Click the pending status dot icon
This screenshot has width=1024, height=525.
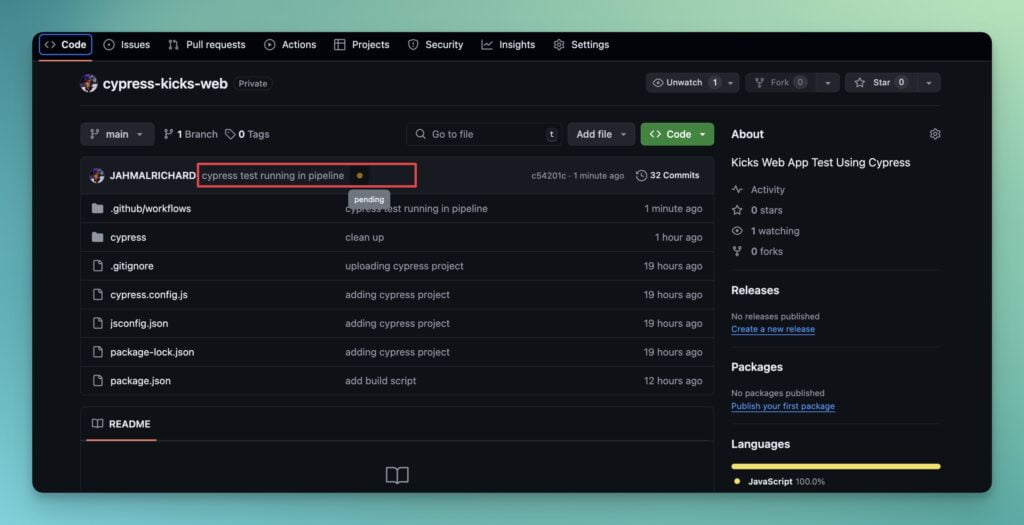pos(359,175)
